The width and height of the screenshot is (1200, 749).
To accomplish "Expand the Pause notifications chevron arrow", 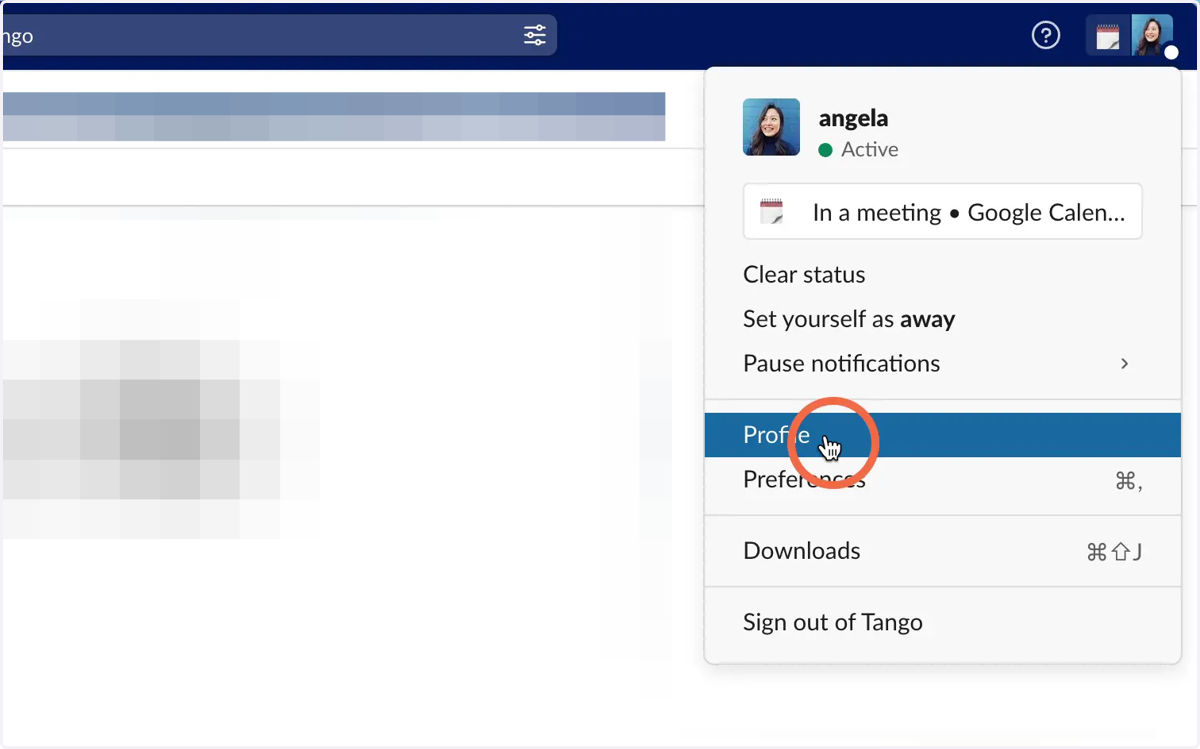I will [x=1125, y=364].
